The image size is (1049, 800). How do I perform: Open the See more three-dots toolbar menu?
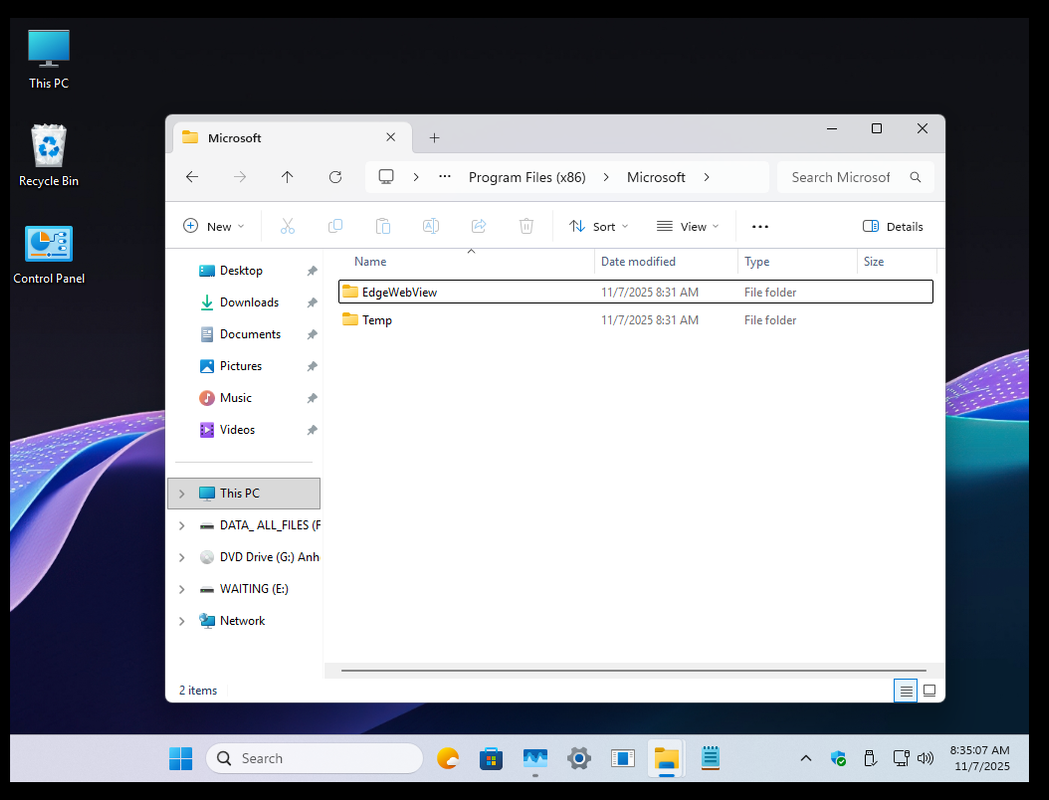coord(760,227)
